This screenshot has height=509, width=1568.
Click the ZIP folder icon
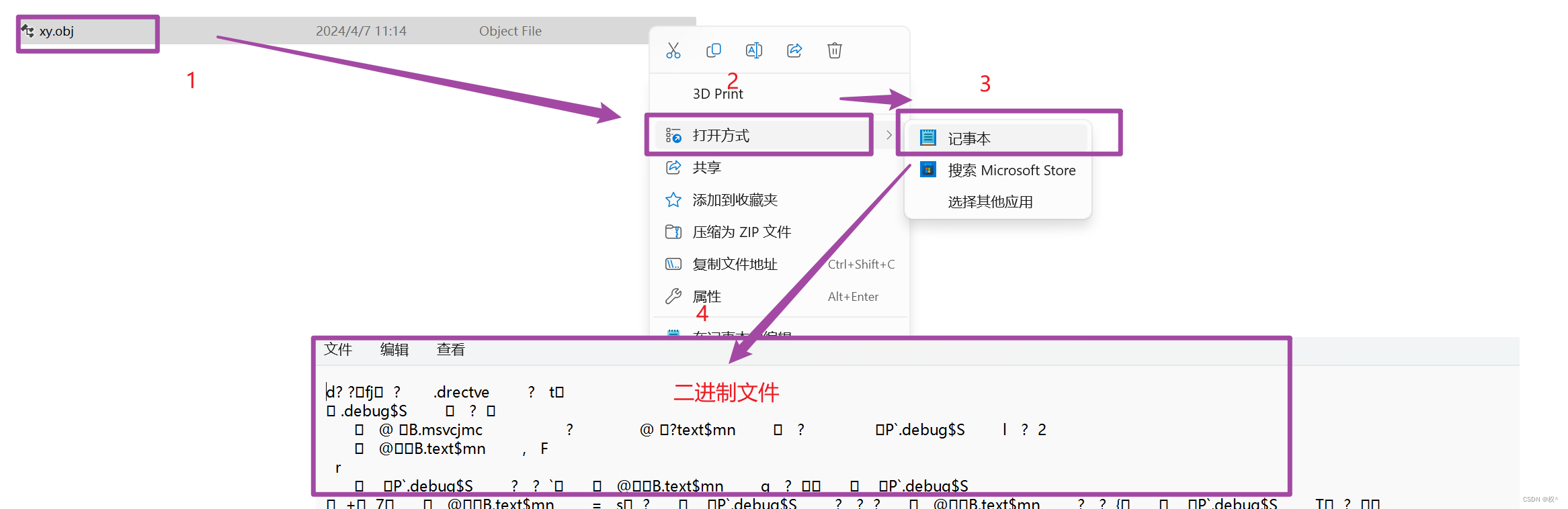tap(673, 232)
